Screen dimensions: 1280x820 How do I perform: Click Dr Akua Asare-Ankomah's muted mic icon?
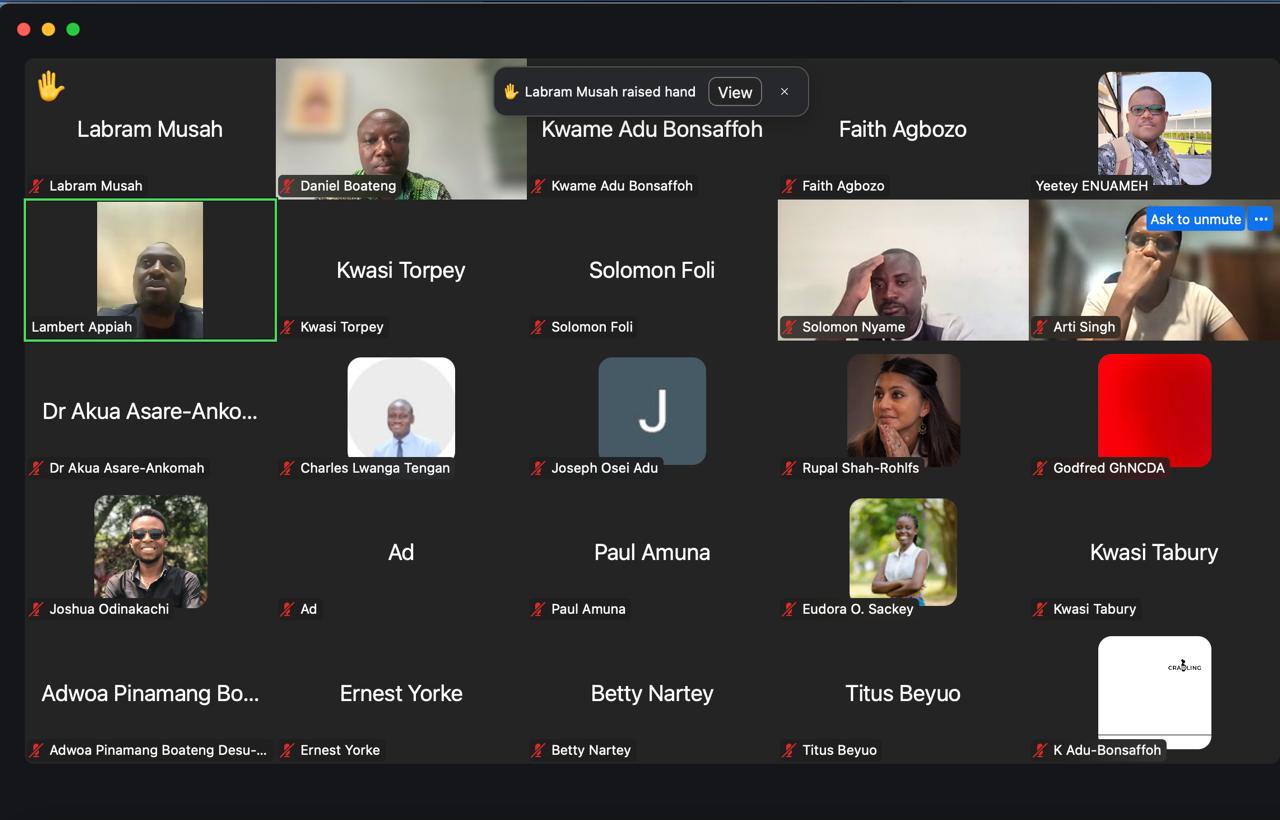(37, 468)
